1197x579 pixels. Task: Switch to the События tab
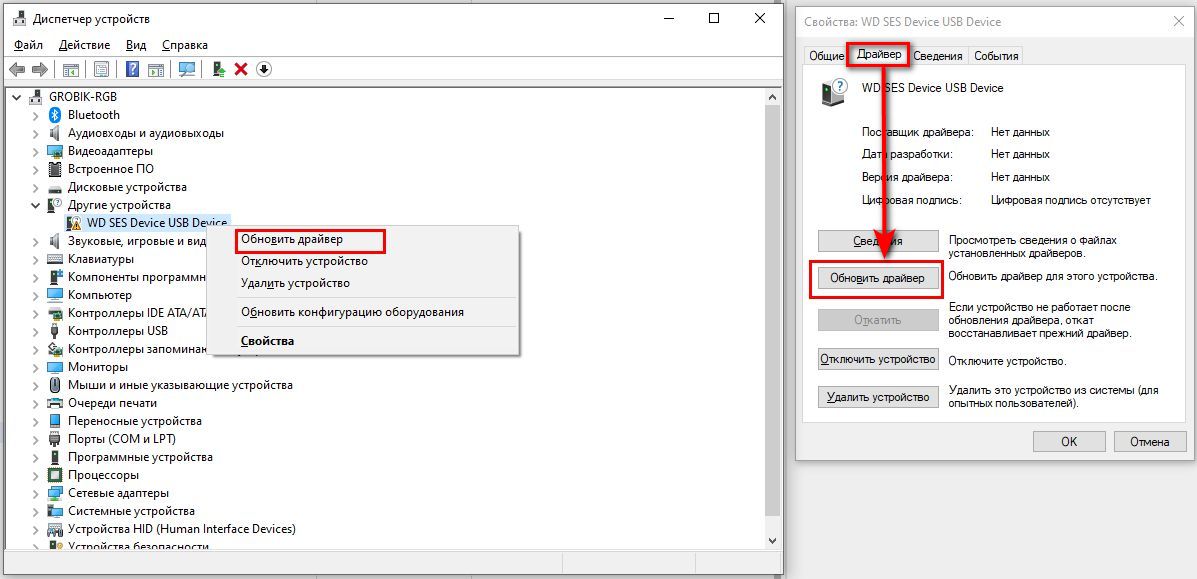pyautogui.click(x=996, y=56)
